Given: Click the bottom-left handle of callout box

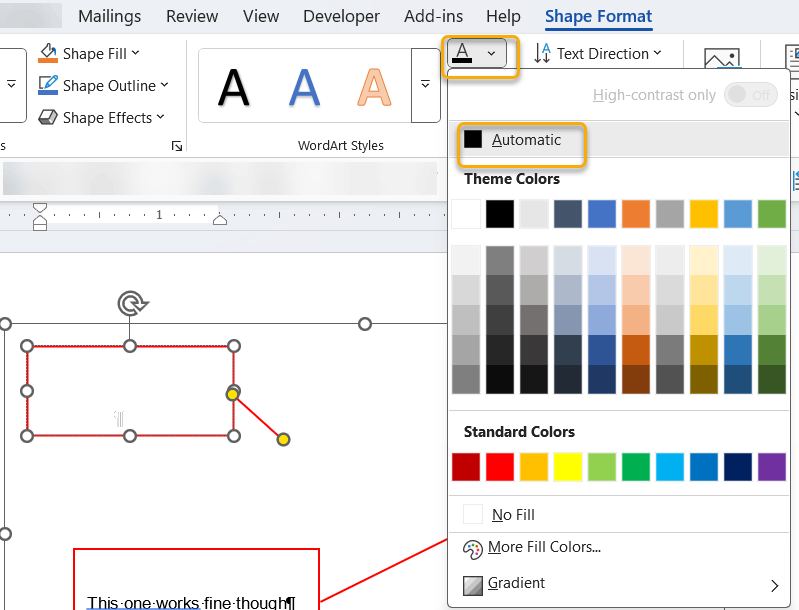Looking at the screenshot, I should coord(27,436).
